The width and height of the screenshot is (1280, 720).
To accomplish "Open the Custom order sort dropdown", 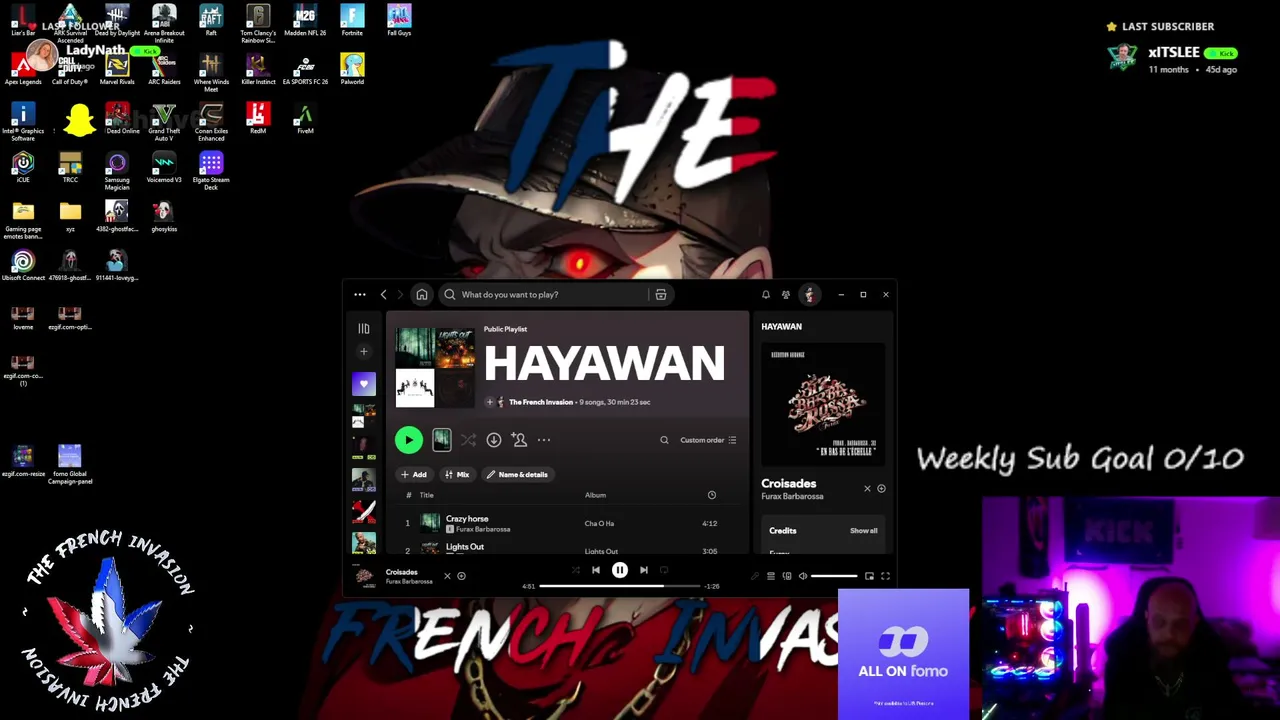I will point(708,440).
